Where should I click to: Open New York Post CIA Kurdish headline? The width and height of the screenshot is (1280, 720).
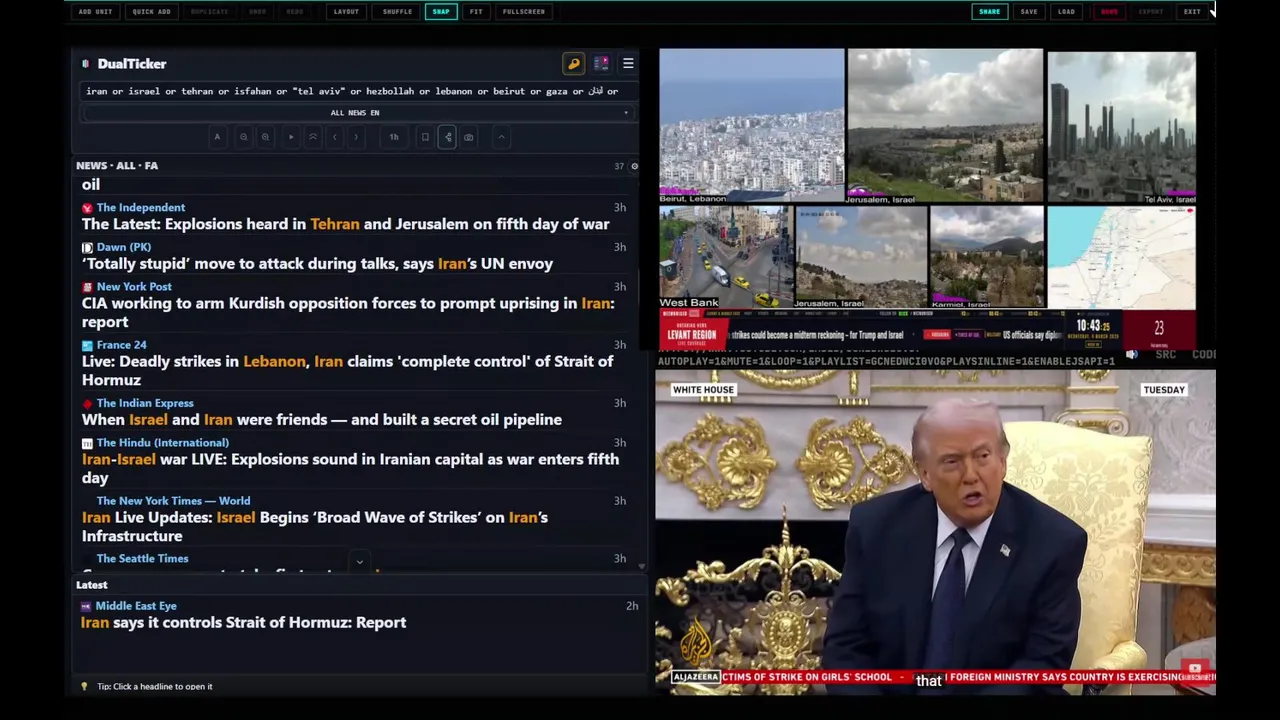click(348, 312)
